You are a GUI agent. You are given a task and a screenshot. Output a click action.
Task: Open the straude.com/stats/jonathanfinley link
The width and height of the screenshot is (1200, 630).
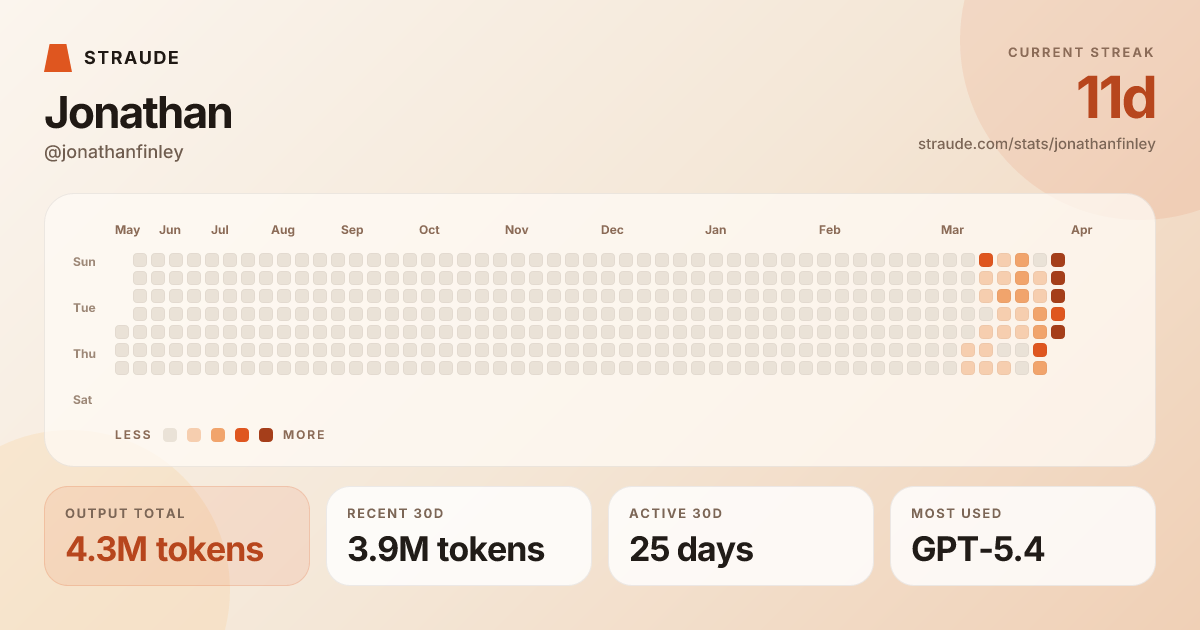1036,144
